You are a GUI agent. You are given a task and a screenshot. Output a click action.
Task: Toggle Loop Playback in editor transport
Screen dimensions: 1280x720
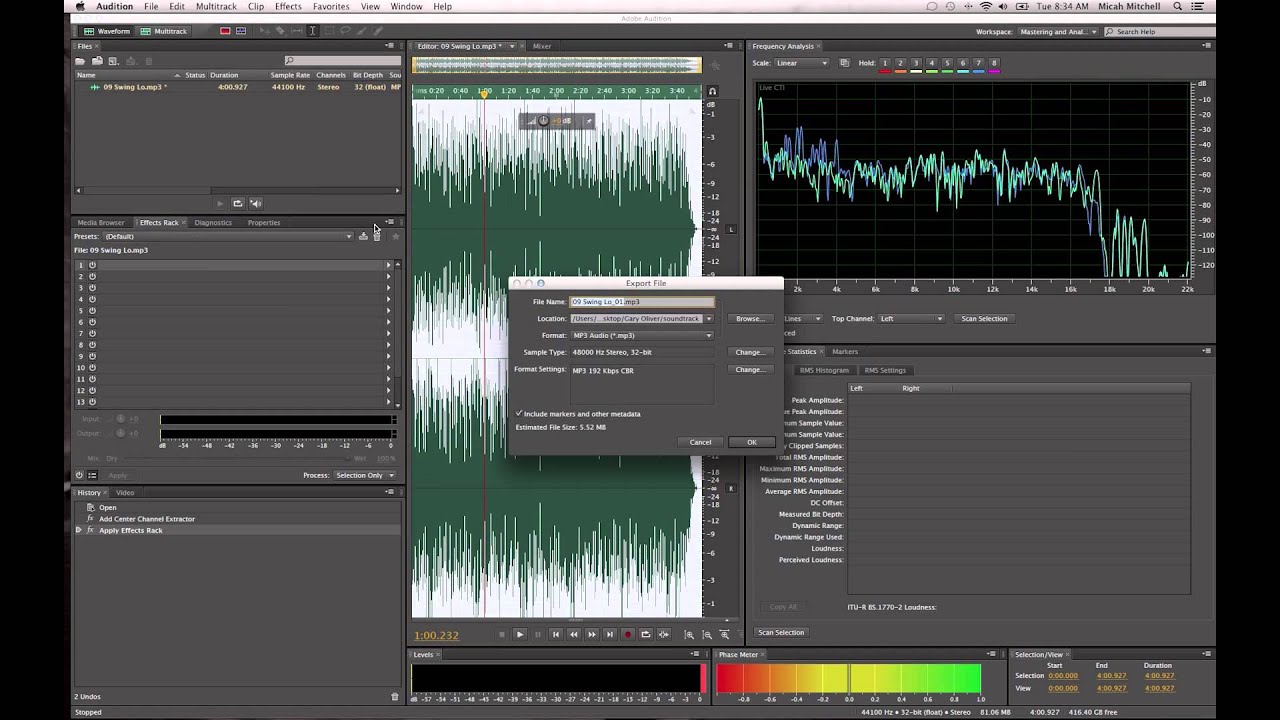[646, 634]
